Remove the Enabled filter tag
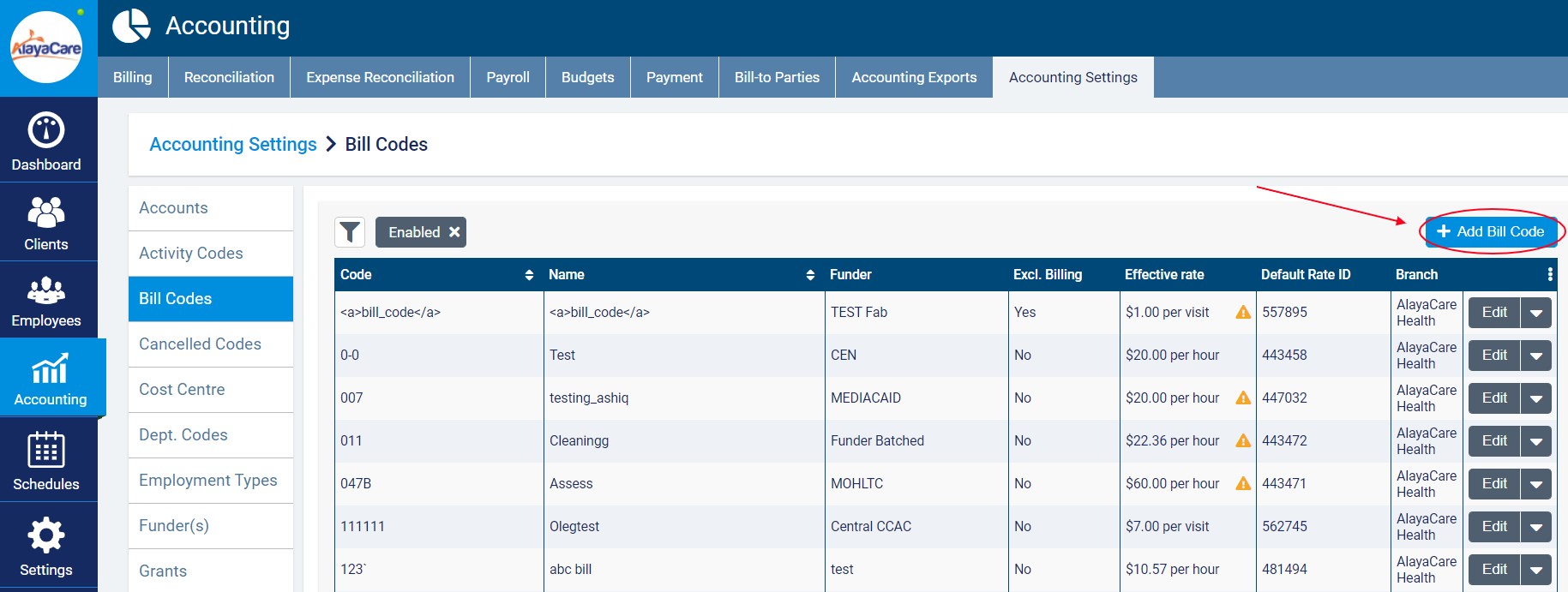The height and width of the screenshot is (592, 1568). pyautogui.click(x=454, y=232)
